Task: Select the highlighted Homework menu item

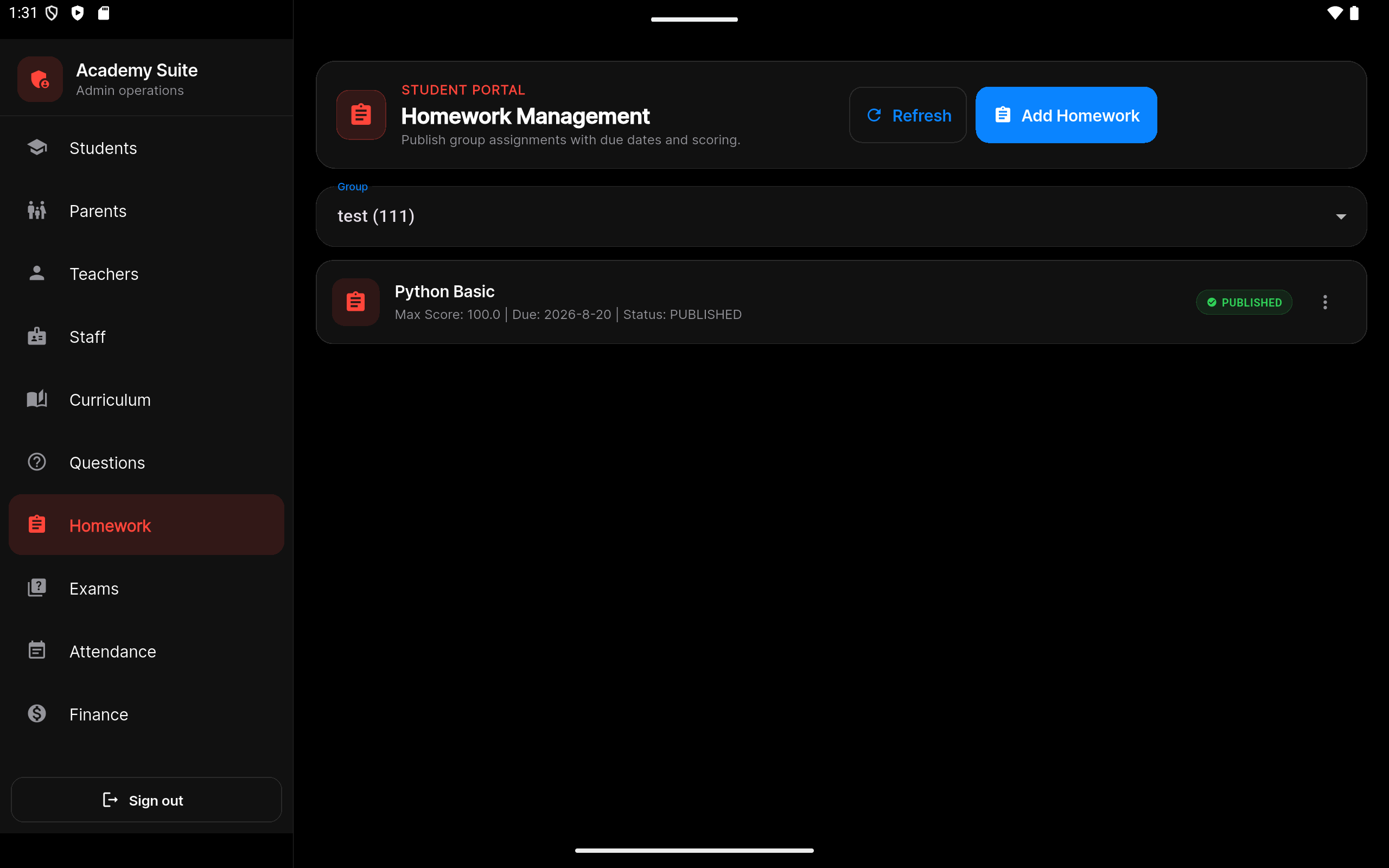Action: click(146, 525)
